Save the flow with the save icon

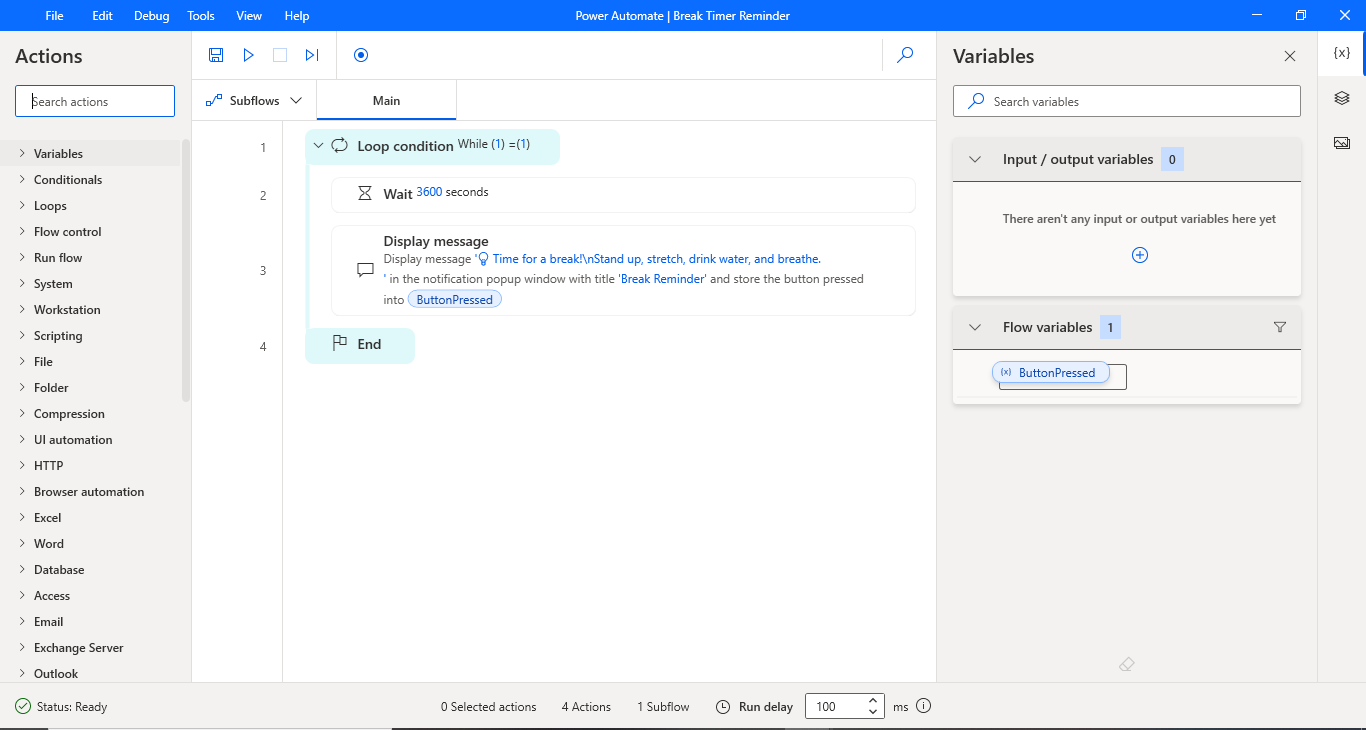pyautogui.click(x=216, y=55)
